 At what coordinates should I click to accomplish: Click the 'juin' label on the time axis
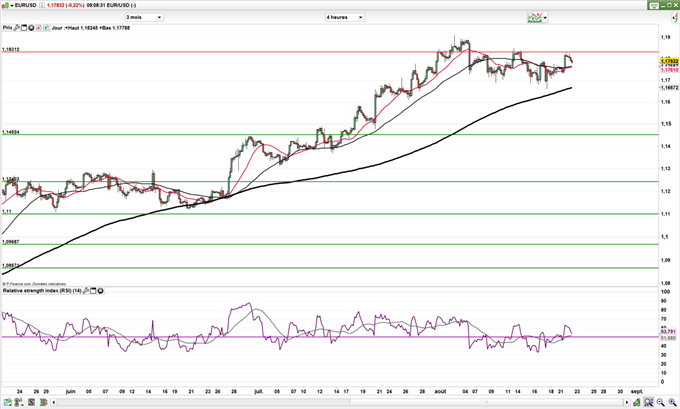tap(70, 392)
